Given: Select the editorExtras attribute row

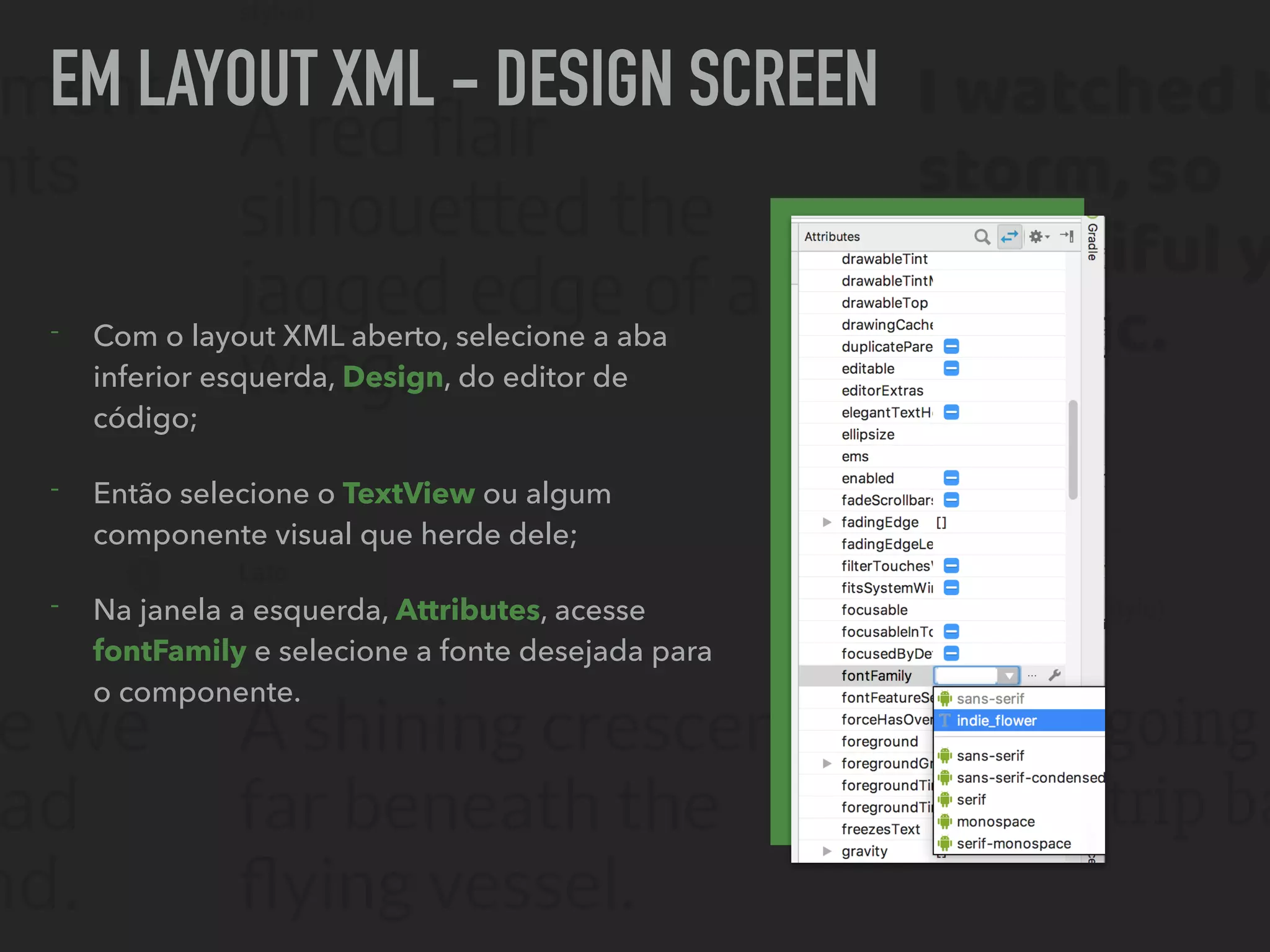Looking at the screenshot, I should coord(932,390).
